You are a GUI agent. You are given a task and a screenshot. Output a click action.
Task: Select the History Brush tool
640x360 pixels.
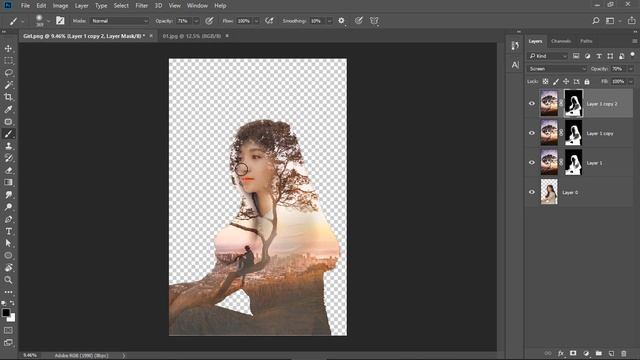click(x=8, y=158)
